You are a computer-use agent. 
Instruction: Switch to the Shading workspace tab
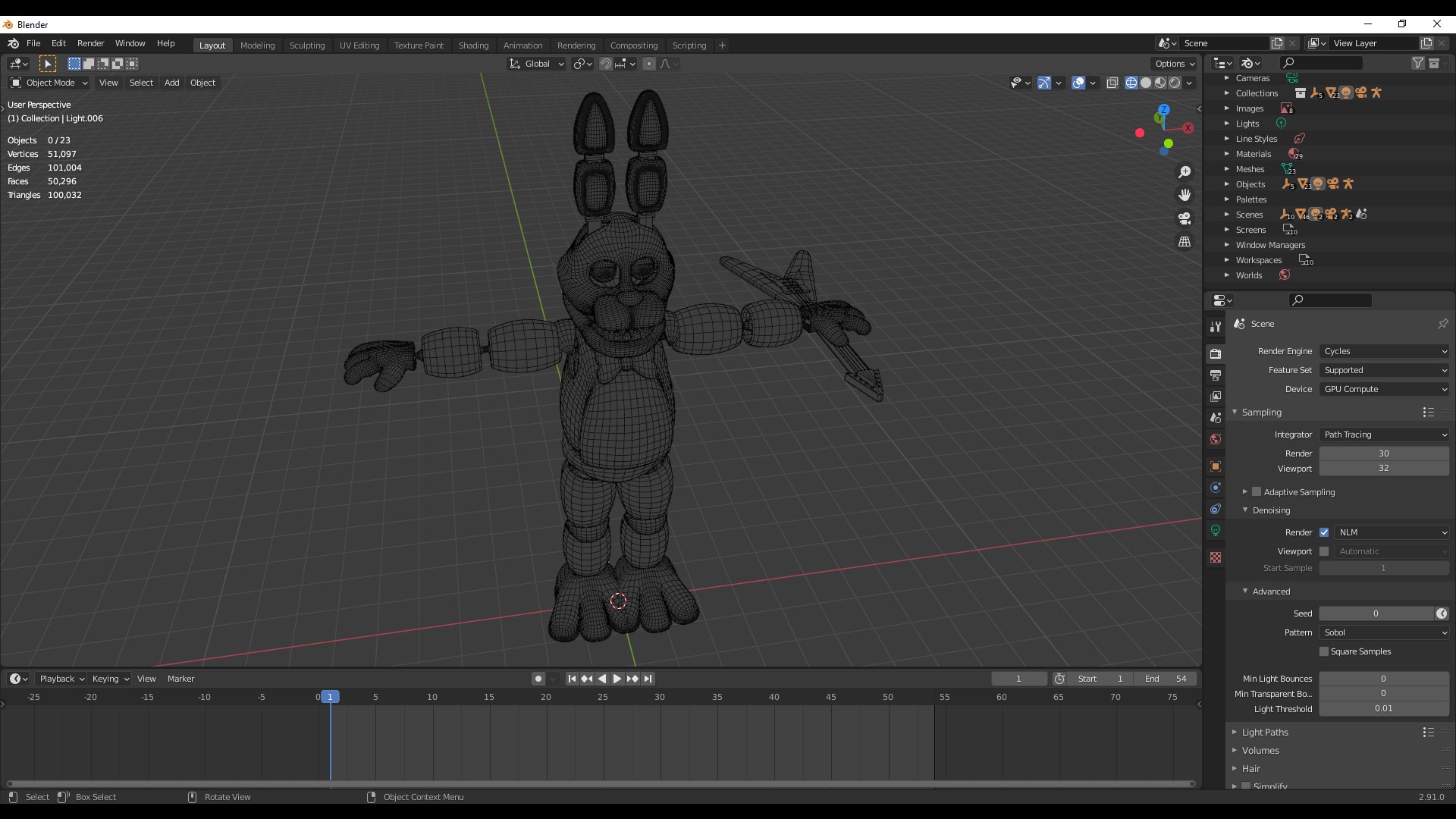click(473, 45)
